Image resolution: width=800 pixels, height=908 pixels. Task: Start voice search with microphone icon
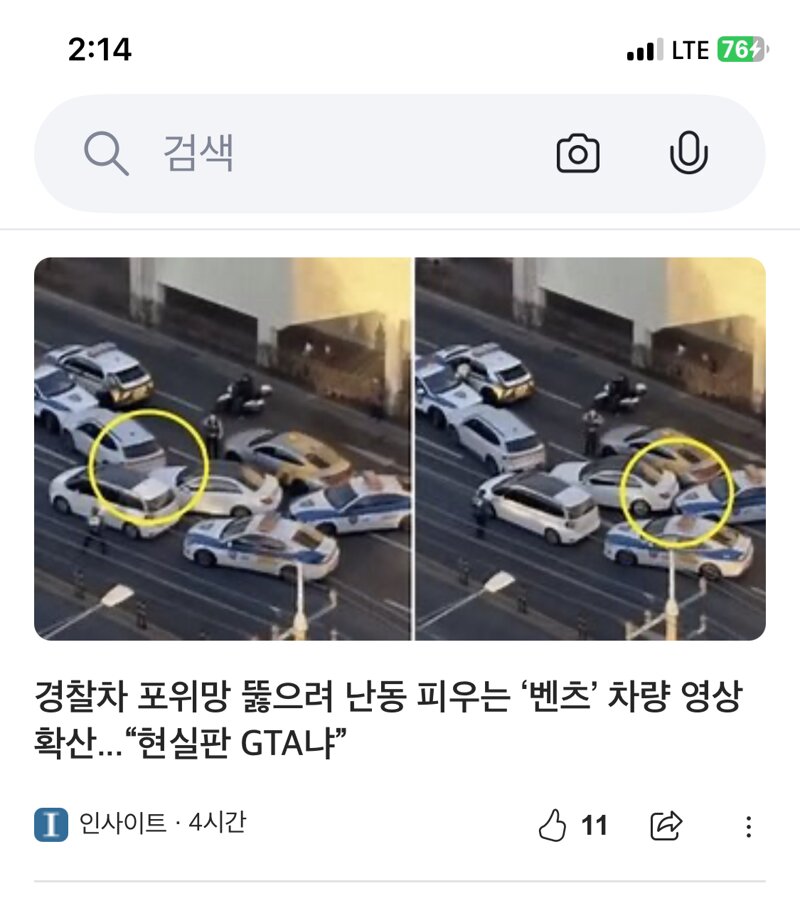point(689,153)
